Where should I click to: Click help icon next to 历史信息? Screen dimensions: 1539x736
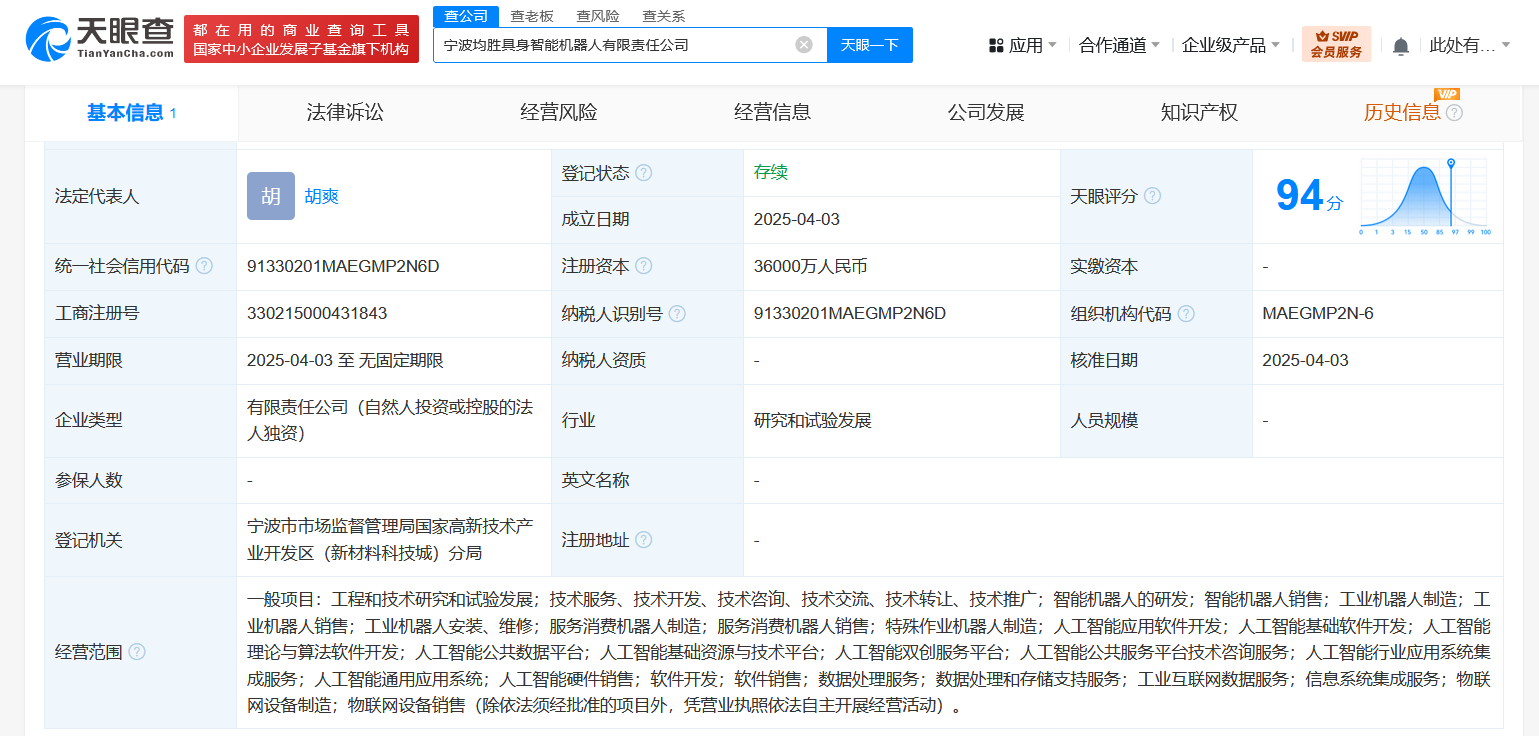[x=1455, y=113]
